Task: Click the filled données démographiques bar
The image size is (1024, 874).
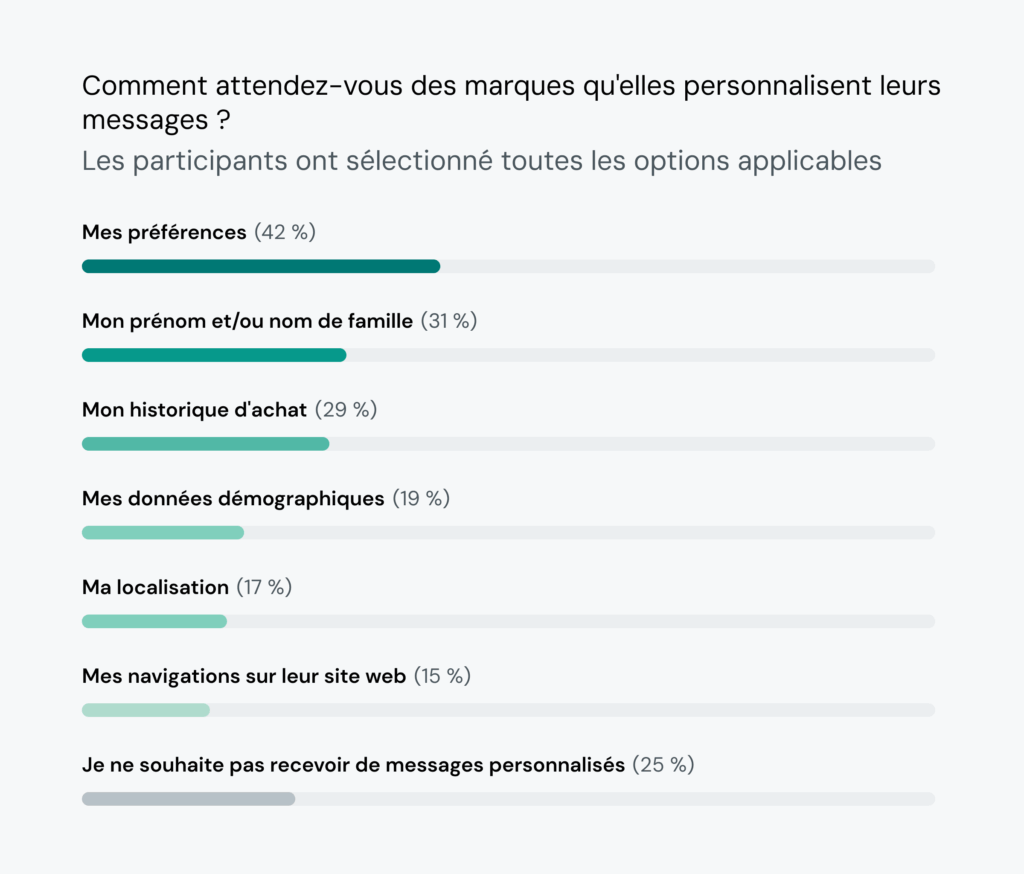Action: (x=162, y=532)
